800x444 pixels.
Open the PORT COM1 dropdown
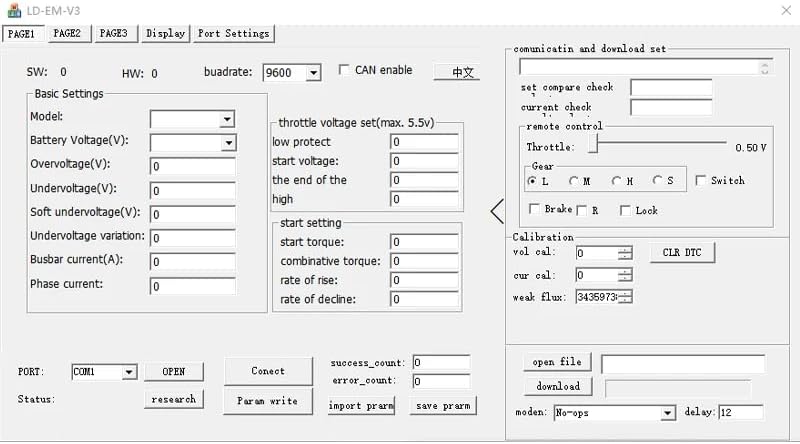(x=129, y=372)
